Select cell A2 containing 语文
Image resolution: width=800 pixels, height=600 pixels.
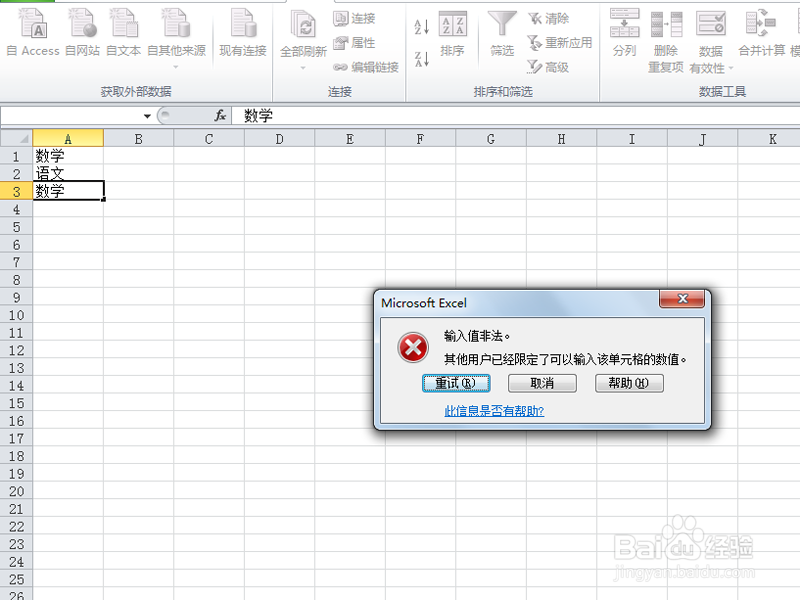68,173
